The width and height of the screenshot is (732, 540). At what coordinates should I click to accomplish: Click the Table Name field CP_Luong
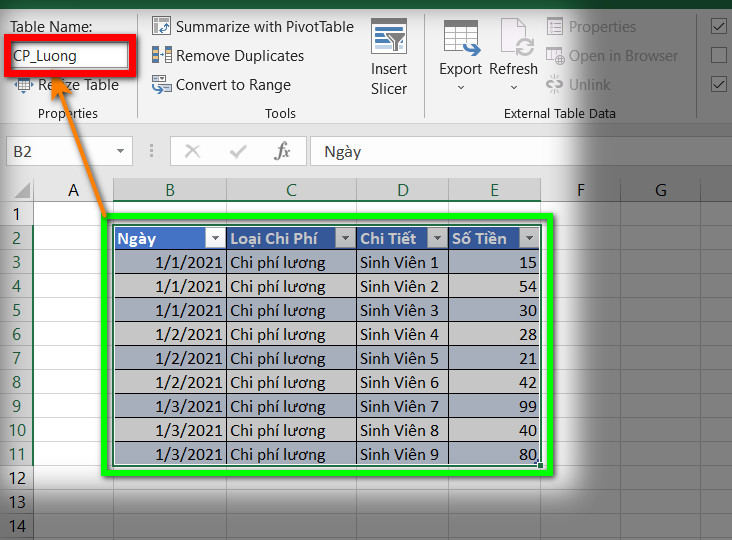pyautogui.click(x=70, y=56)
